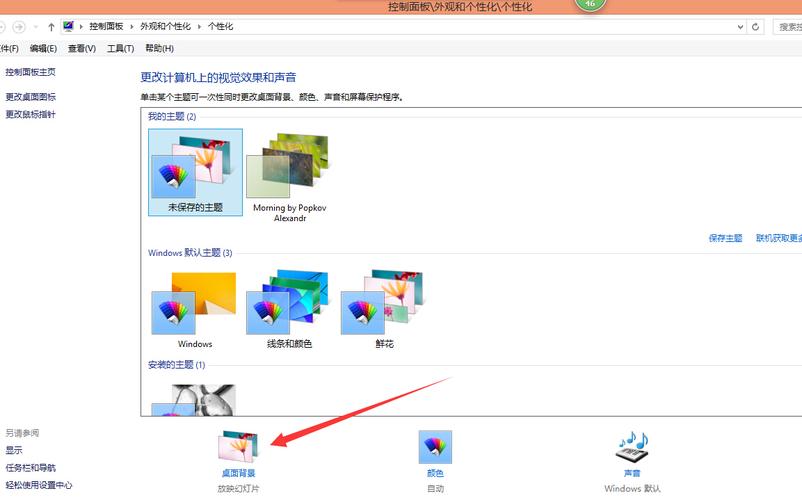Open 任务栏和导航 link
Viewport: 802px width, 500px height.
30,468
